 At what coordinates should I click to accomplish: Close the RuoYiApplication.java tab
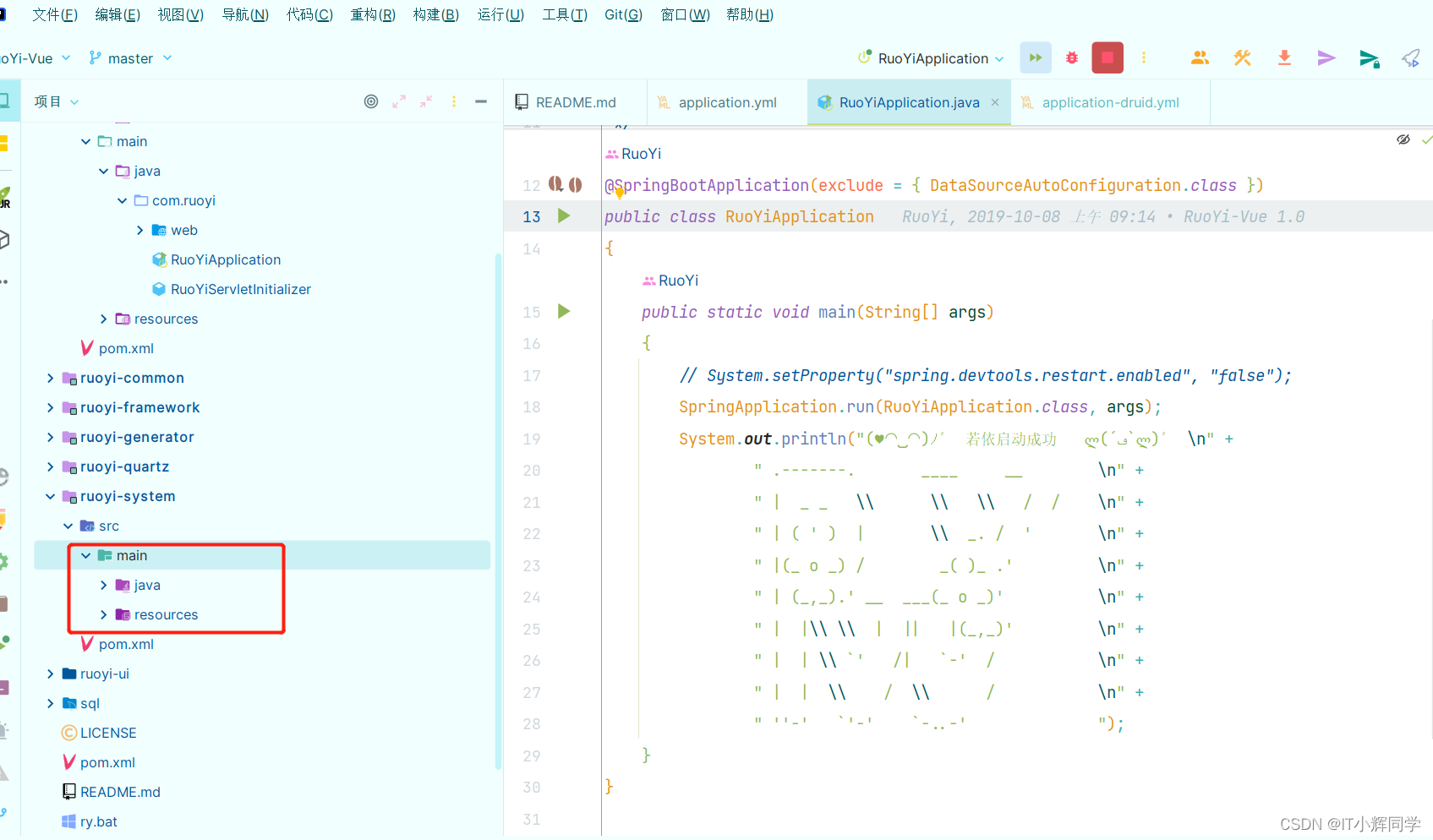tap(995, 102)
